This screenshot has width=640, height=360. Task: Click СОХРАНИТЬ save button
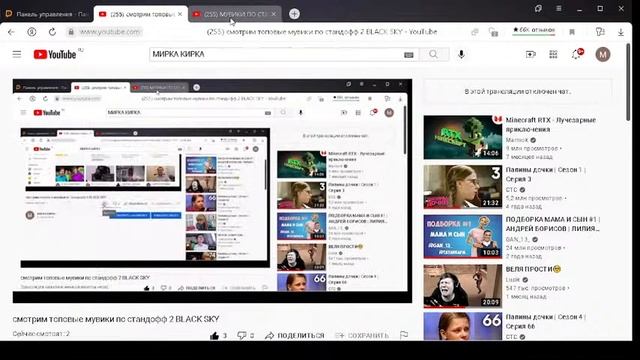[362, 336]
